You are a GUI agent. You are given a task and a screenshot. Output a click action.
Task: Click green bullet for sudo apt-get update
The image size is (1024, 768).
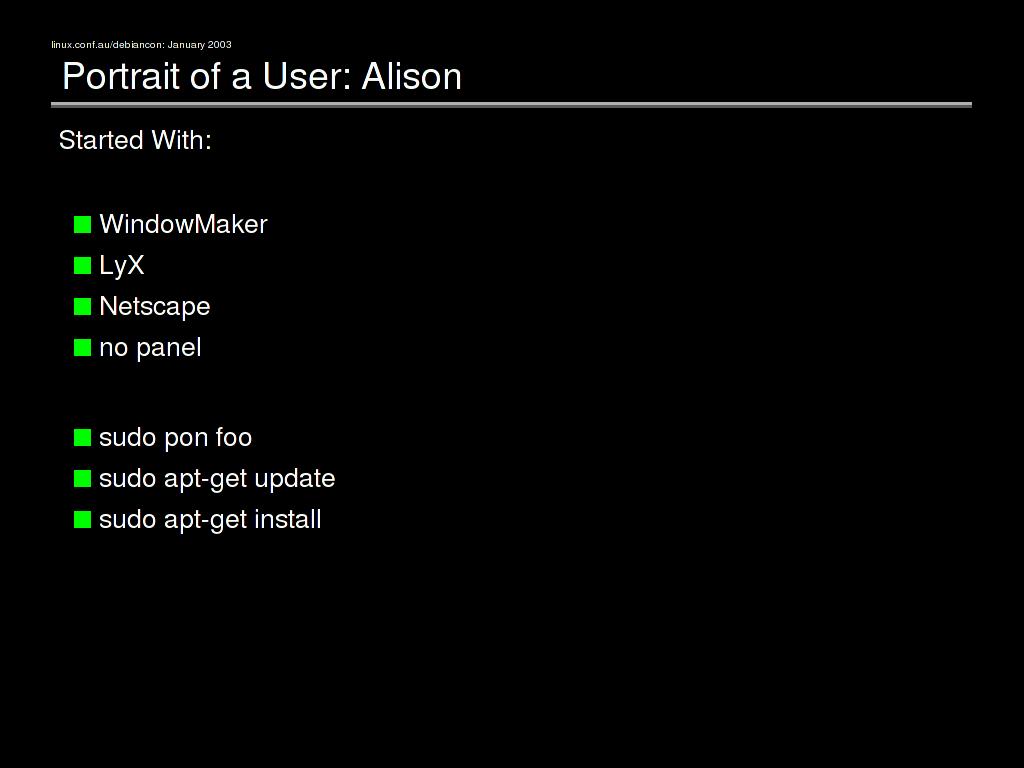[x=82, y=478]
